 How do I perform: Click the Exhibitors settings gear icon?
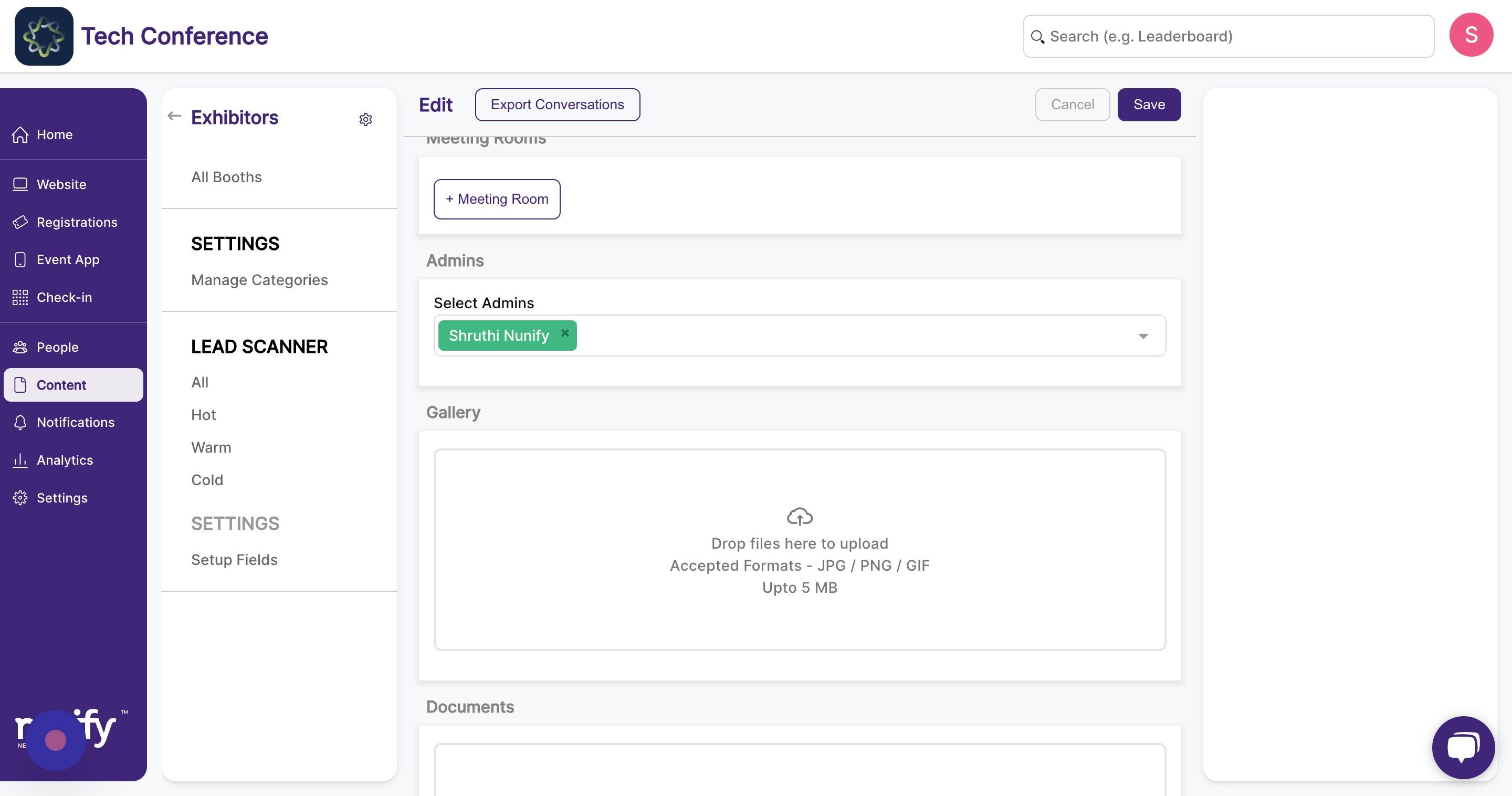pyautogui.click(x=365, y=119)
